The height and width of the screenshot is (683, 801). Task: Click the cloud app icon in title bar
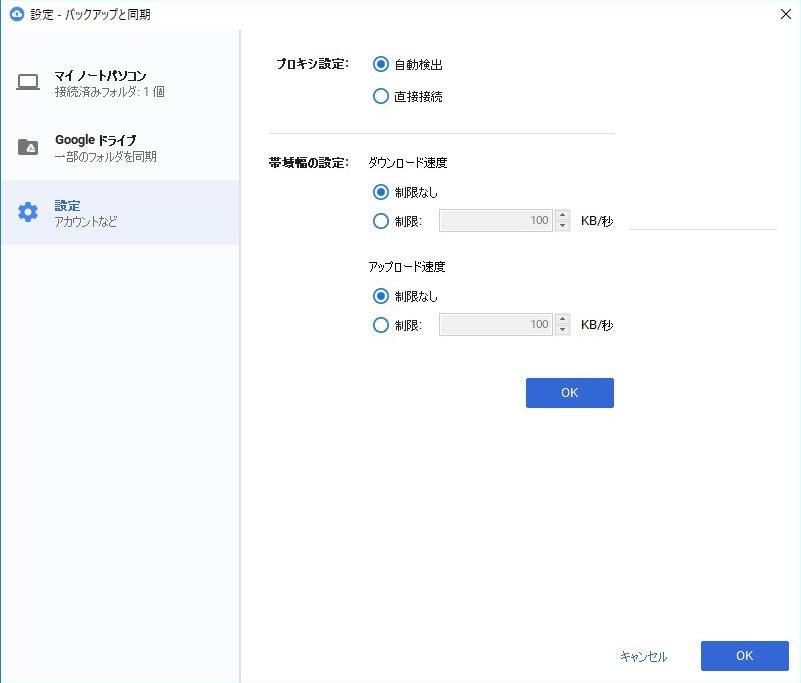point(16,14)
